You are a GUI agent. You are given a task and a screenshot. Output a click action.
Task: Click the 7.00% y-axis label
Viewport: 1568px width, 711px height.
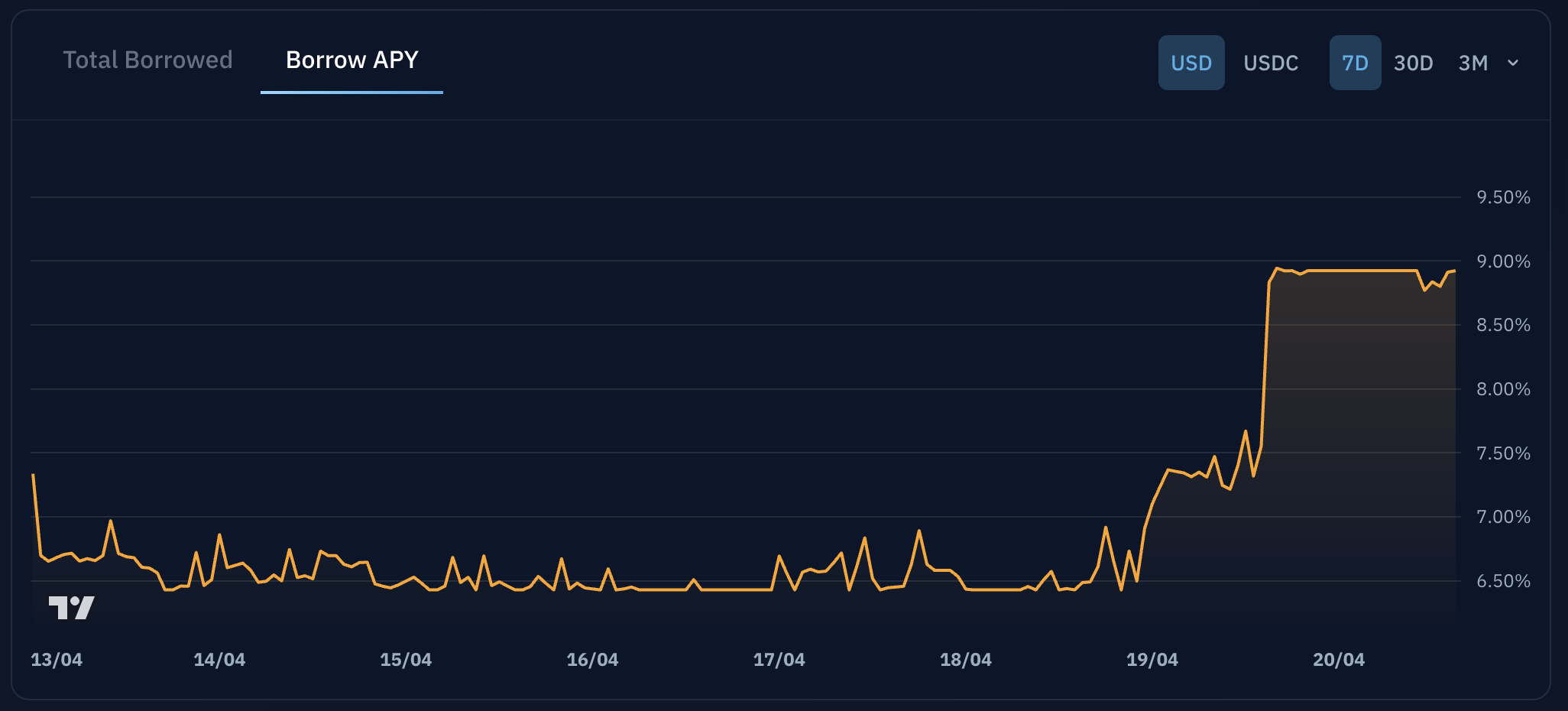pyautogui.click(x=1502, y=517)
